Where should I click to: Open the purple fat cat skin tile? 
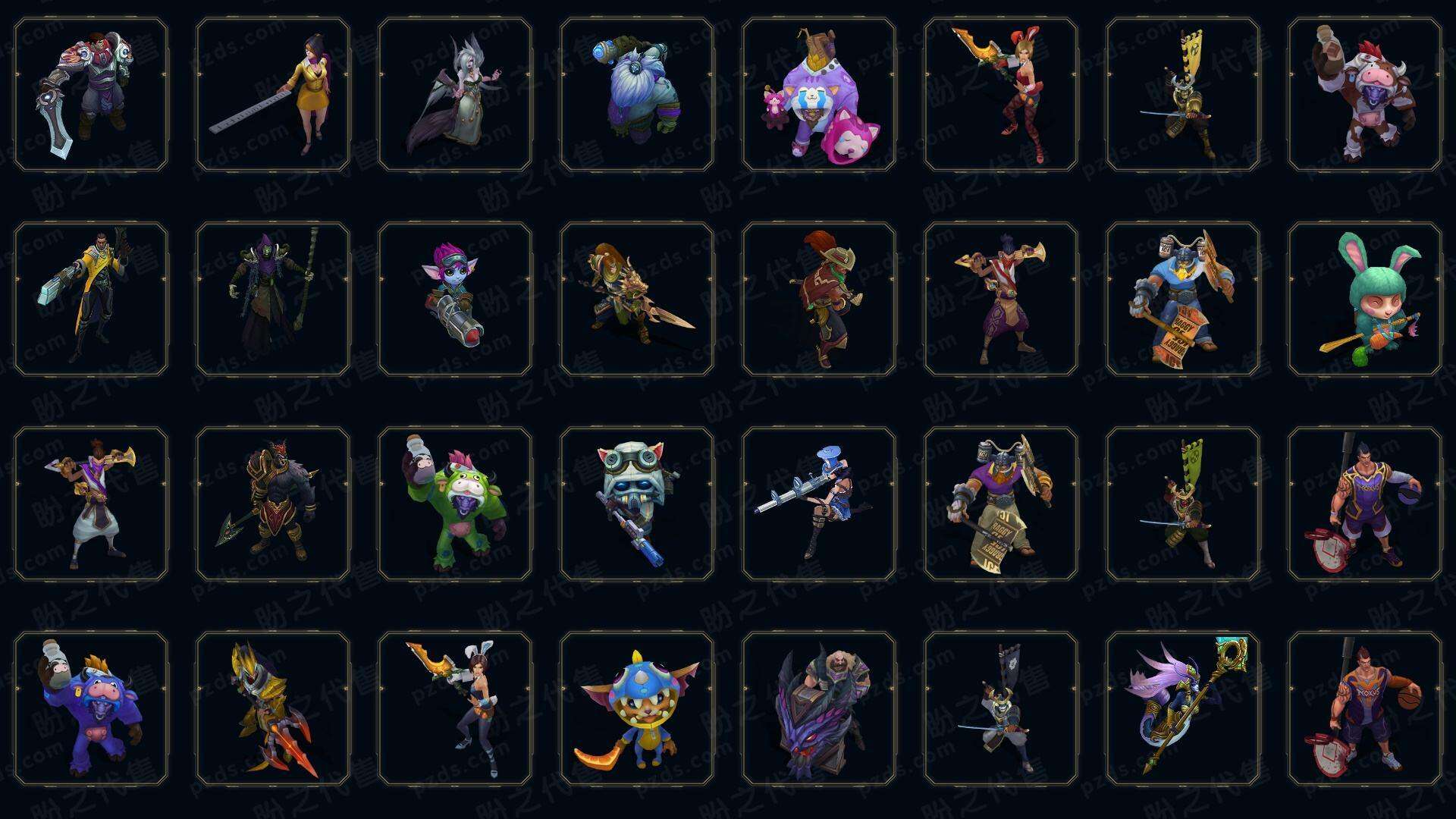818,95
